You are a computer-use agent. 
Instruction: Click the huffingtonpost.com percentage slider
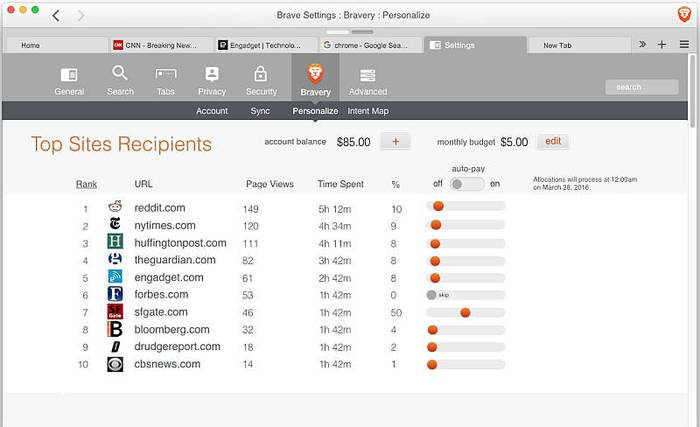(x=465, y=243)
